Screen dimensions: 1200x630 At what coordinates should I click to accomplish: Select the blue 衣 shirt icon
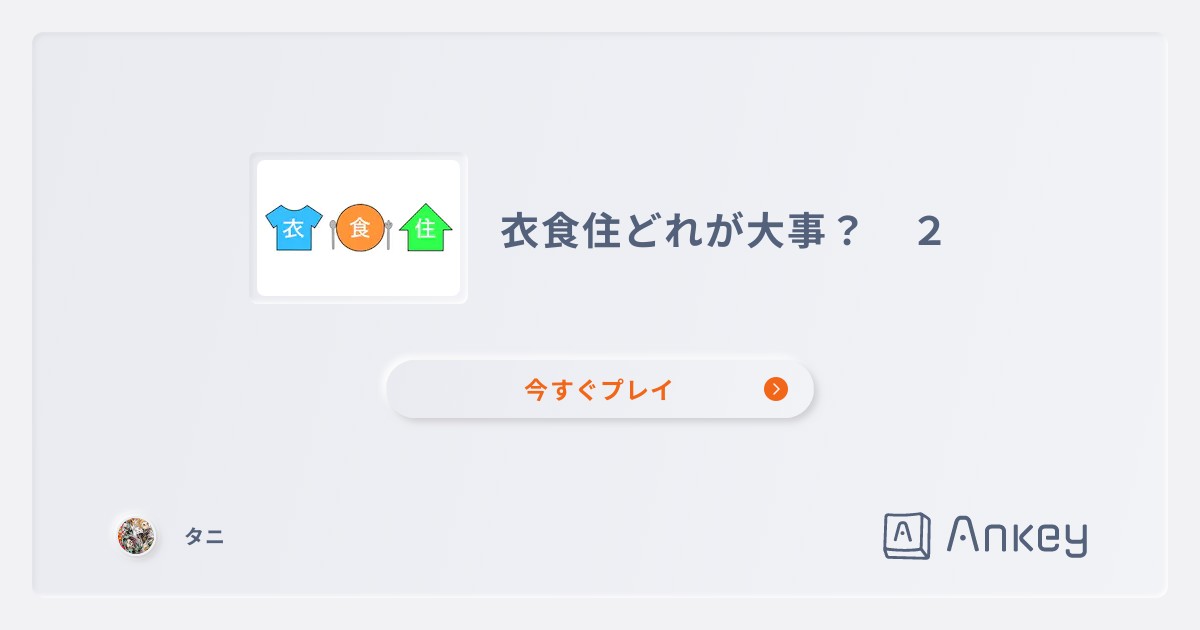tap(292, 228)
